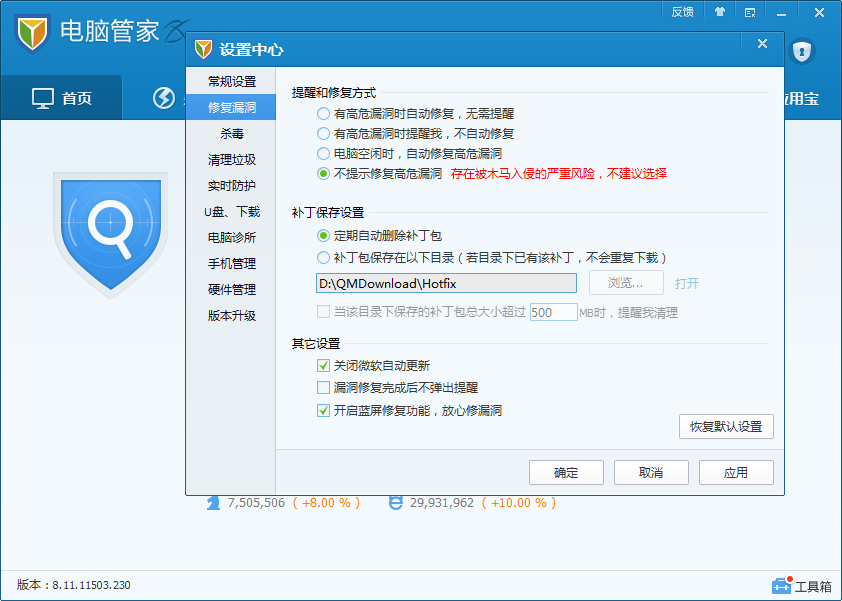The height and width of the screenshot is (601, 842).
Task: Uncheck 开启蓝屏修复功能，放心修漏洞 checkbox
Action: pyautogui.click(x=323, y=411)
